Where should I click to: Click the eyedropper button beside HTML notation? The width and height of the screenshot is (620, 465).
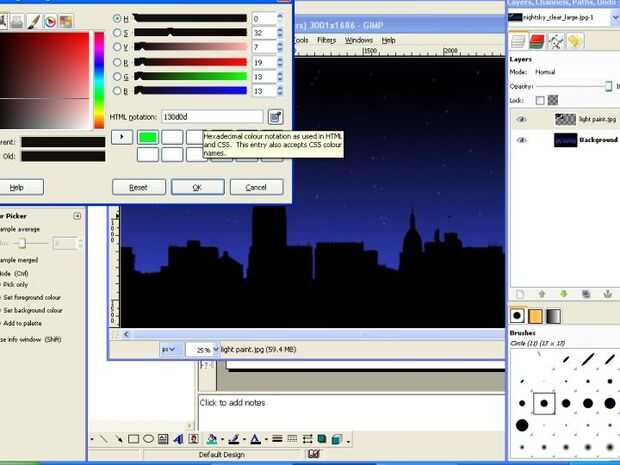(x=276, y=117)
